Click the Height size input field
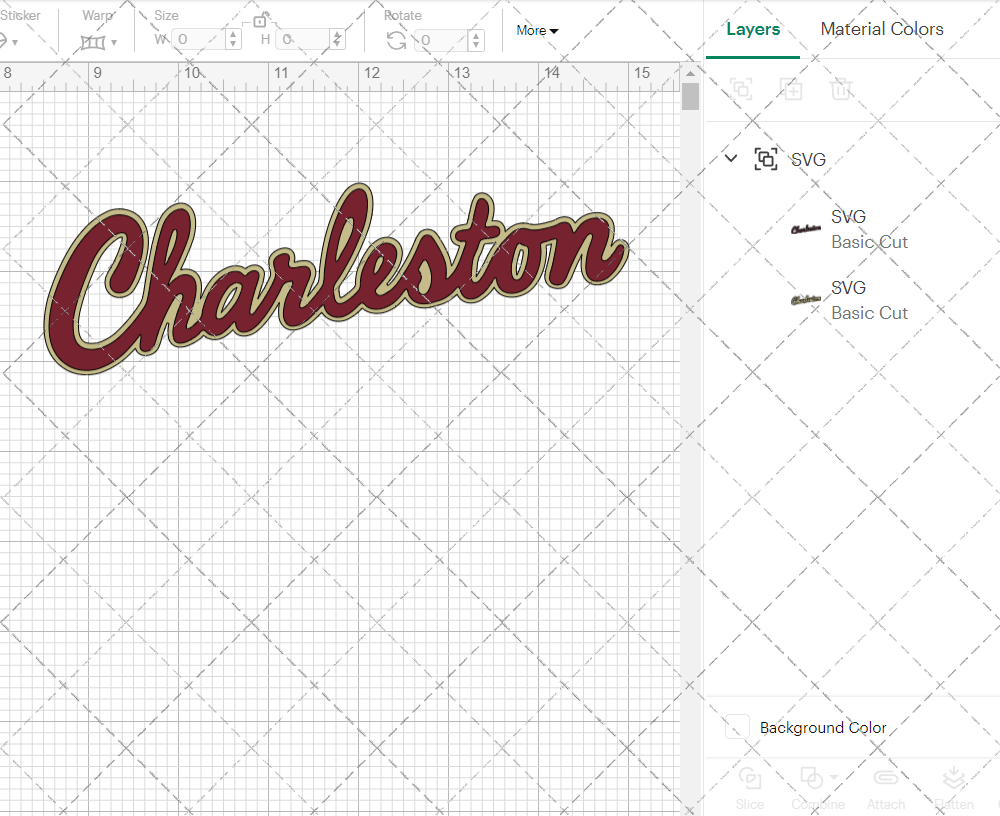 (304, 40)
